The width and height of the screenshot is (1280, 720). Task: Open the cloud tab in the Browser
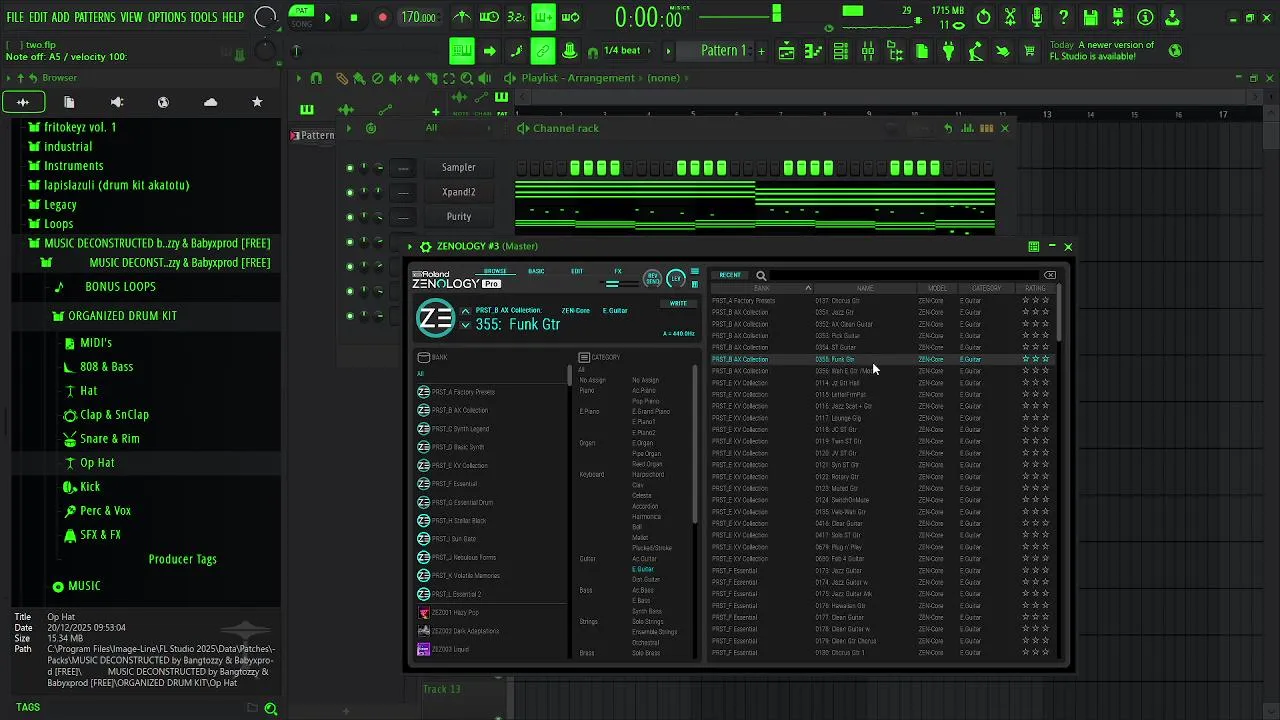point(210,102)
